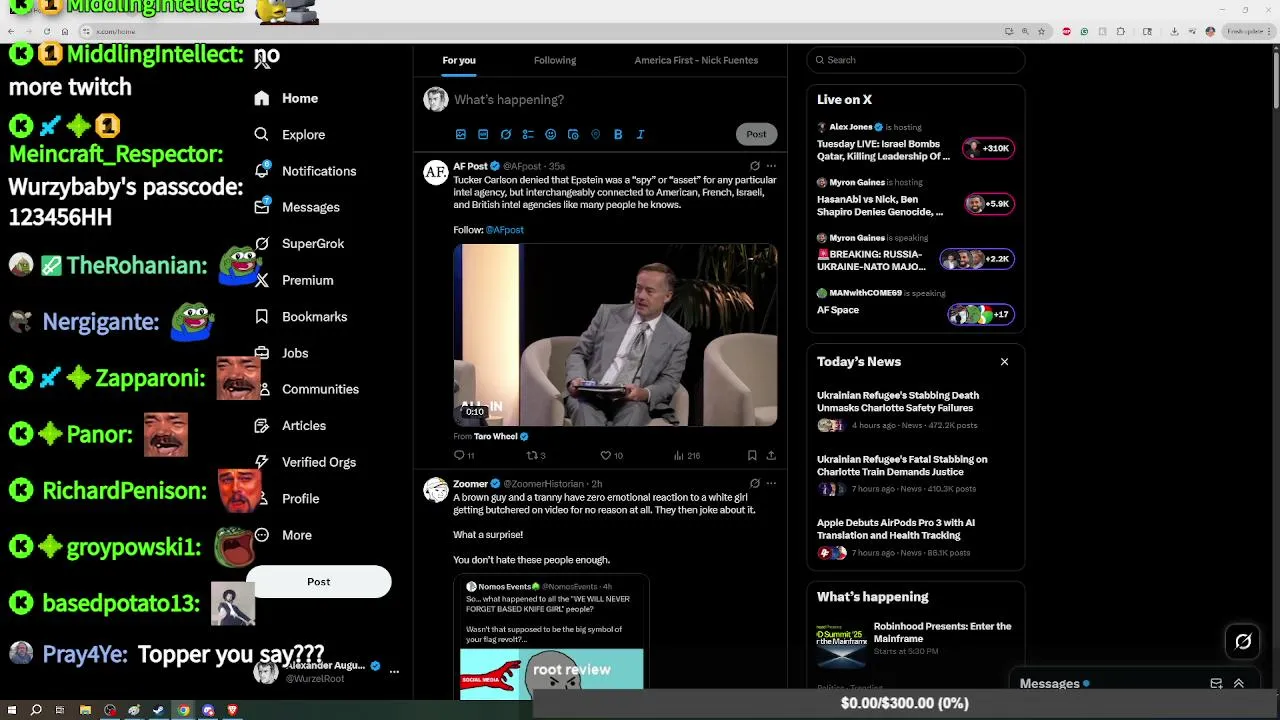
Task: Toggle italic formatting in composer
Action: click(x=641, y=134)
